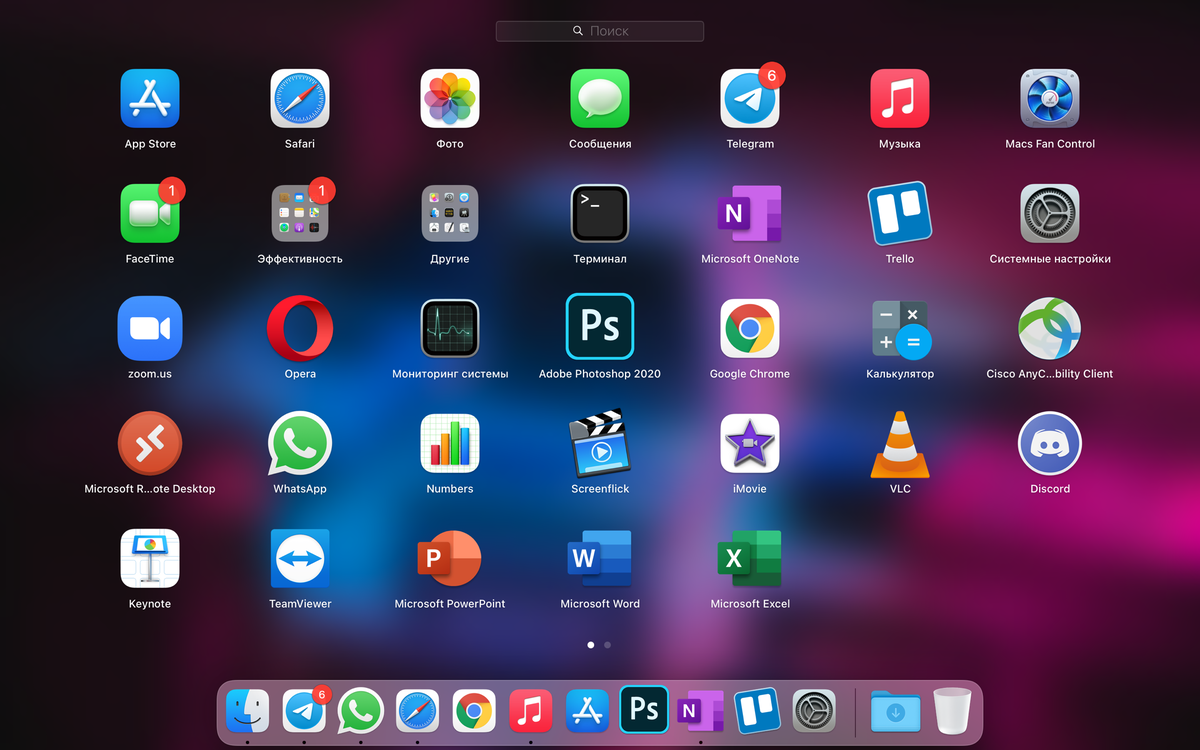Open System Preferences from the Dock
The height and width of the screenshot is (750, 1200).
click(815, 711)
